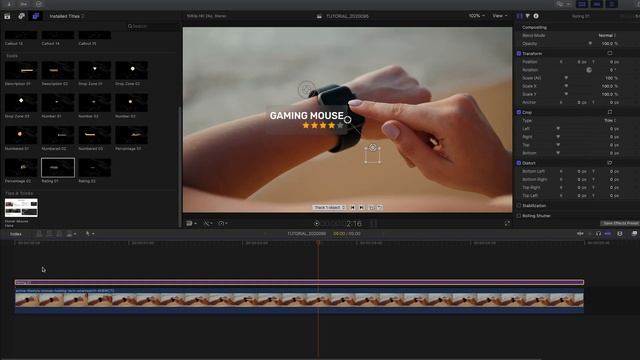
Task: Click the tracker analyze backward button
Action: click(352, 207)
